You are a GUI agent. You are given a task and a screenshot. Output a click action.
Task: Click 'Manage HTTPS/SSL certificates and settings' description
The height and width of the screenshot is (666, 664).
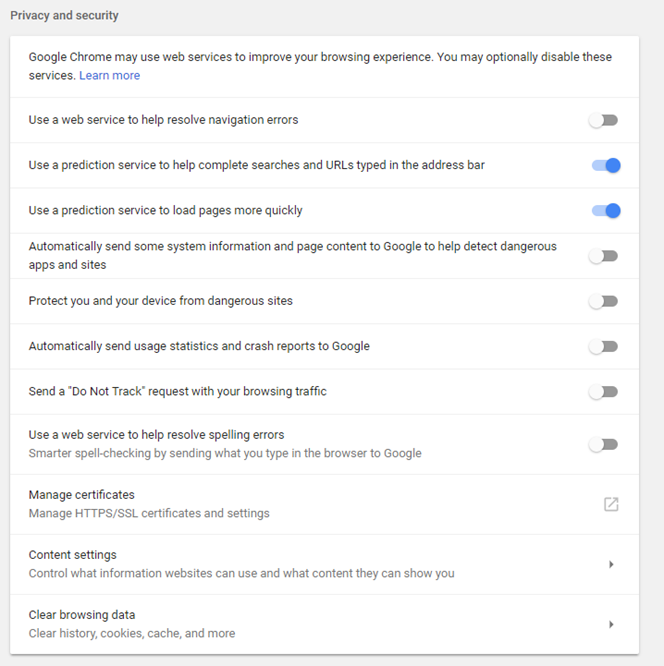(x=149, y=513)
